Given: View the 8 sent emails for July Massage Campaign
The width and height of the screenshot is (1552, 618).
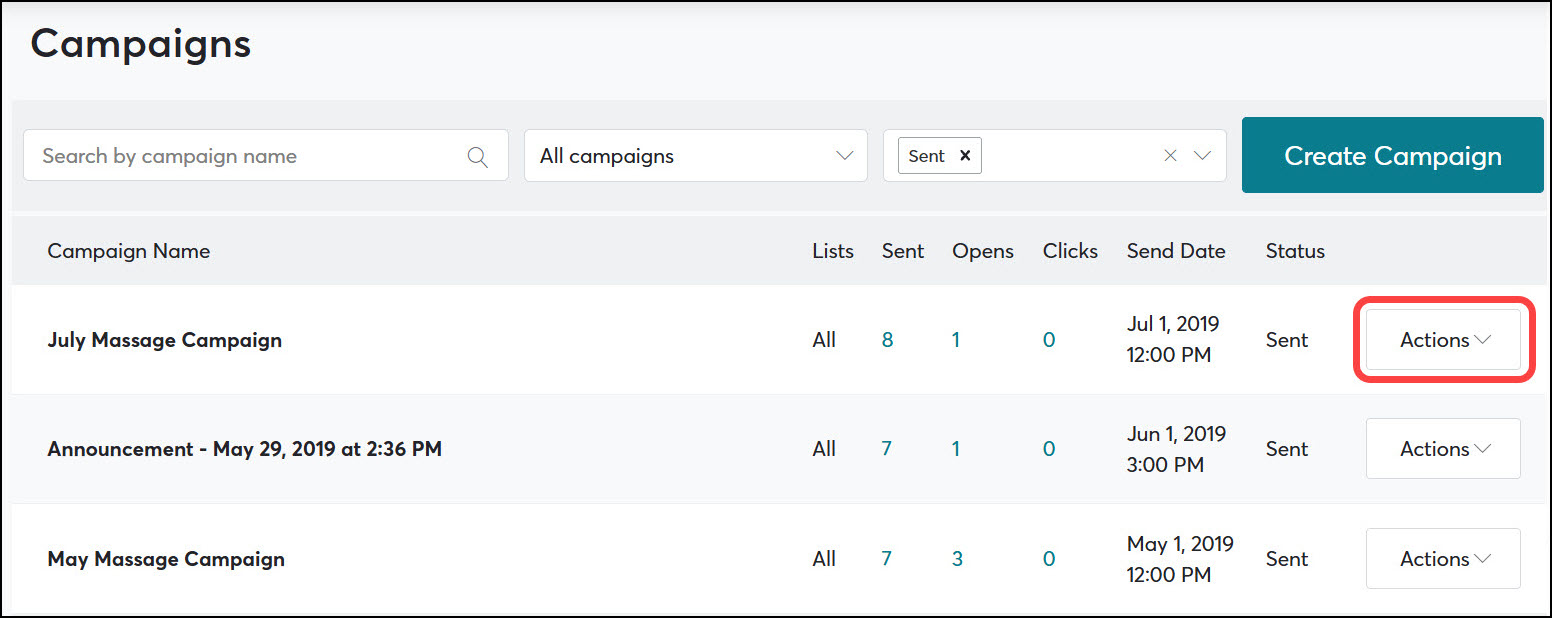Looking at the screenshot, I should coord(887,340).
